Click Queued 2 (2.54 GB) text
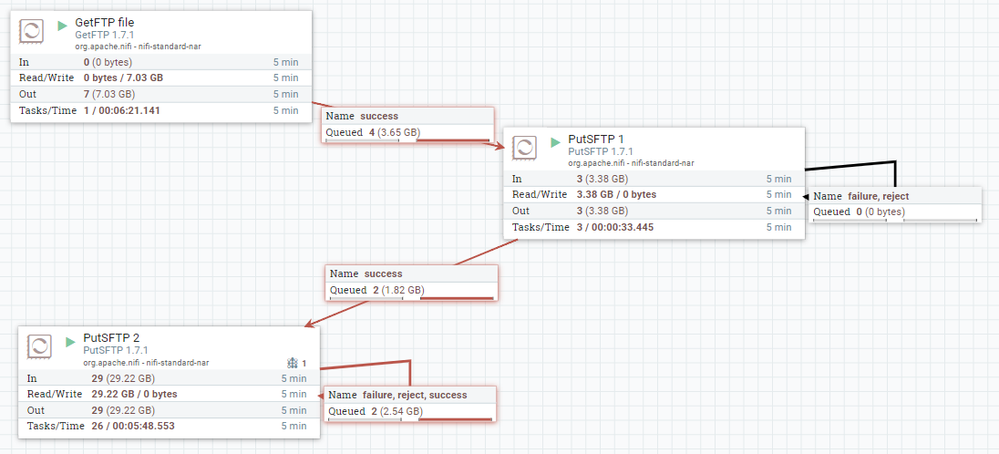The image size is (999, 454). click(375, 411)
